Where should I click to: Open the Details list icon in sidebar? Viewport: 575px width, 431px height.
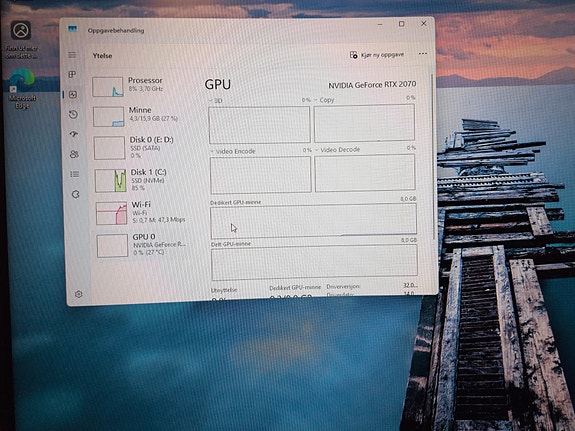(x=75, y=174)
